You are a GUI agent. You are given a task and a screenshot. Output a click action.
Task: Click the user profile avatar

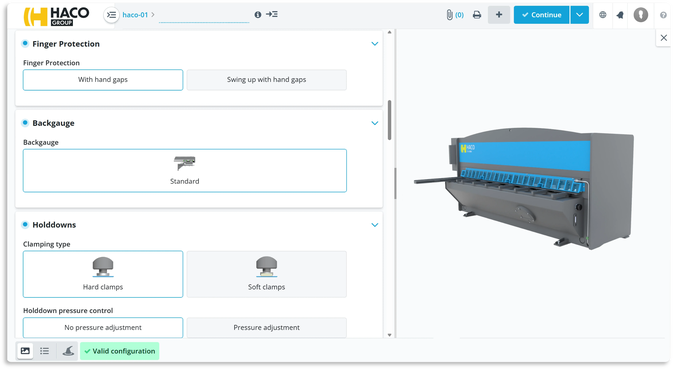(640, 15)
